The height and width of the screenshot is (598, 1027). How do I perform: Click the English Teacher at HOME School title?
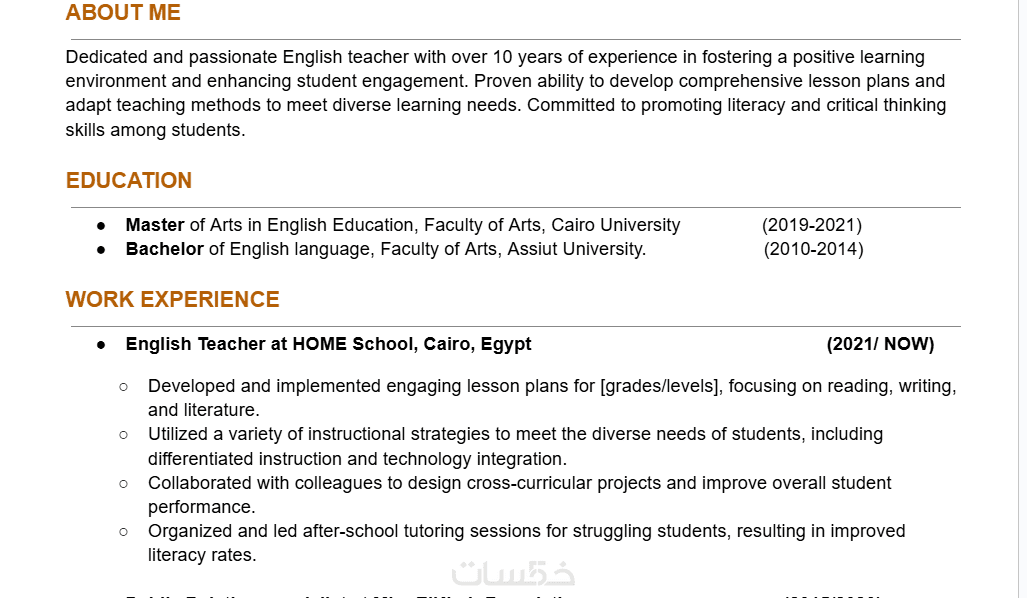328,344
